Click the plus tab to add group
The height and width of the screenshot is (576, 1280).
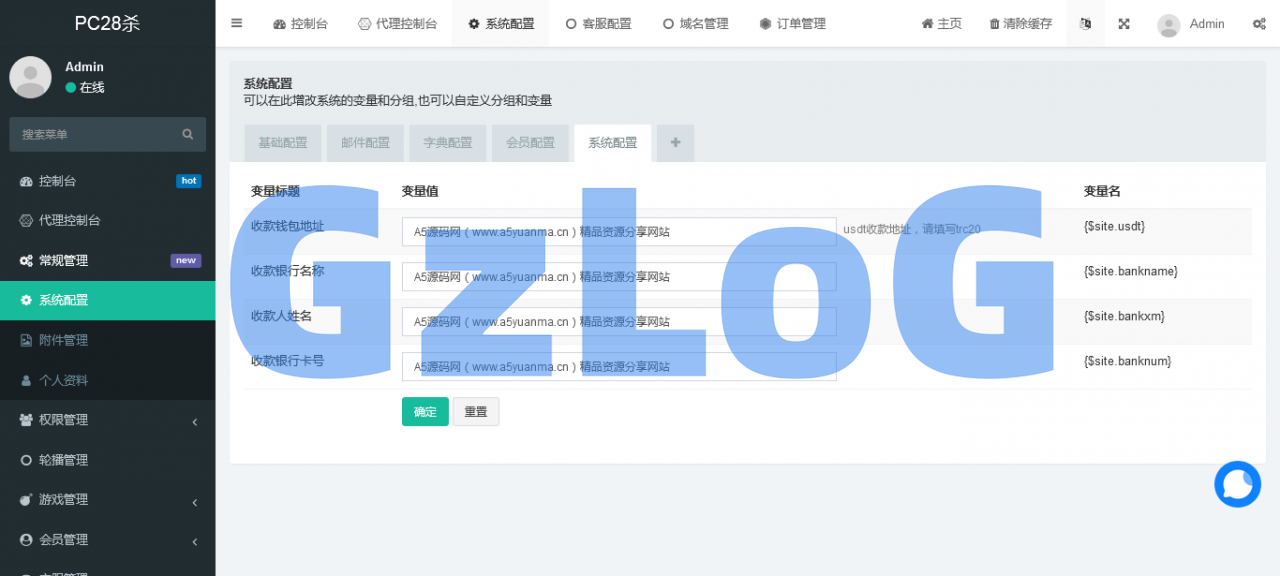coord(675,143)
